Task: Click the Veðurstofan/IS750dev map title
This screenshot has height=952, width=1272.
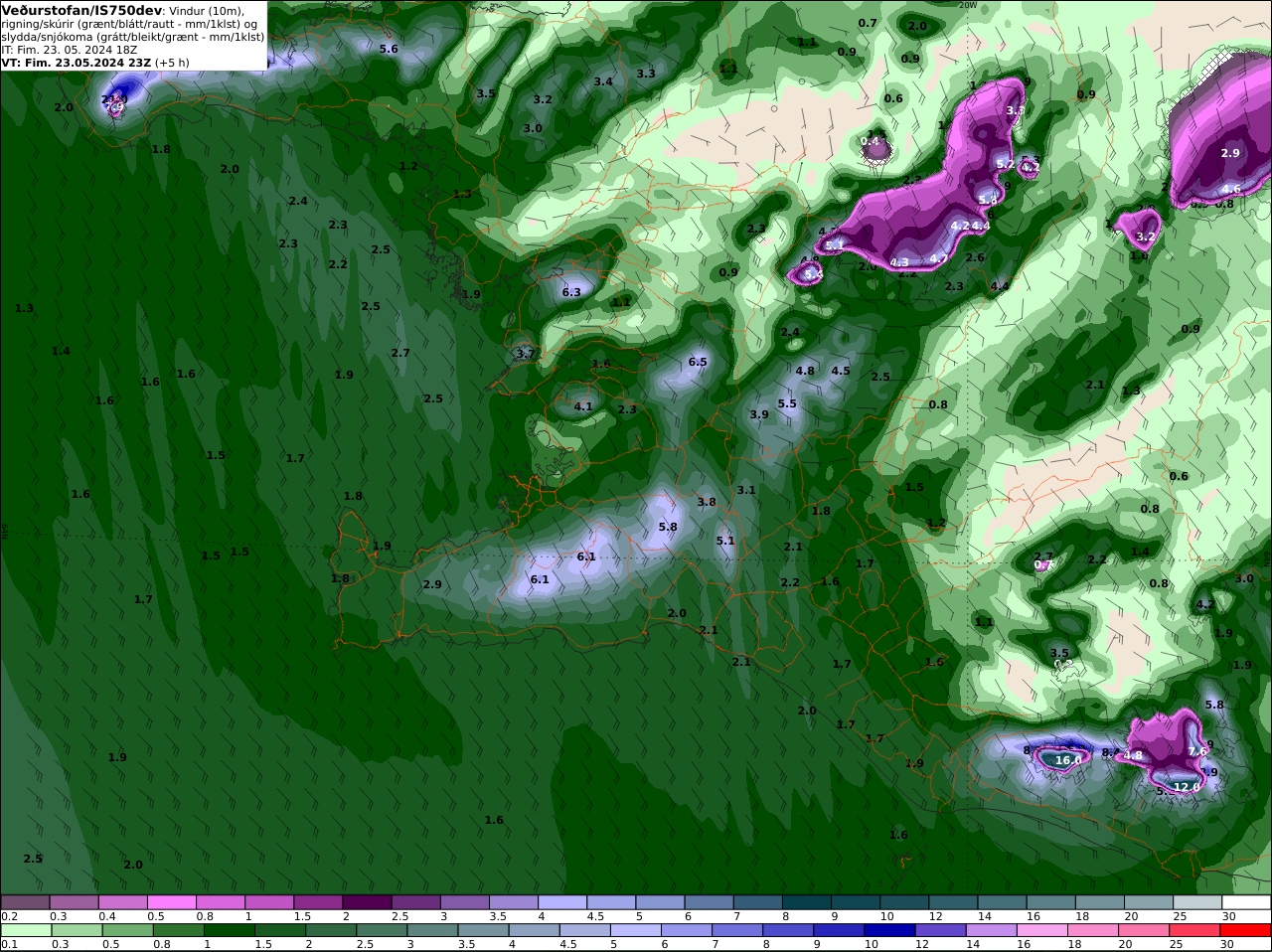Action: coord(81,10)
